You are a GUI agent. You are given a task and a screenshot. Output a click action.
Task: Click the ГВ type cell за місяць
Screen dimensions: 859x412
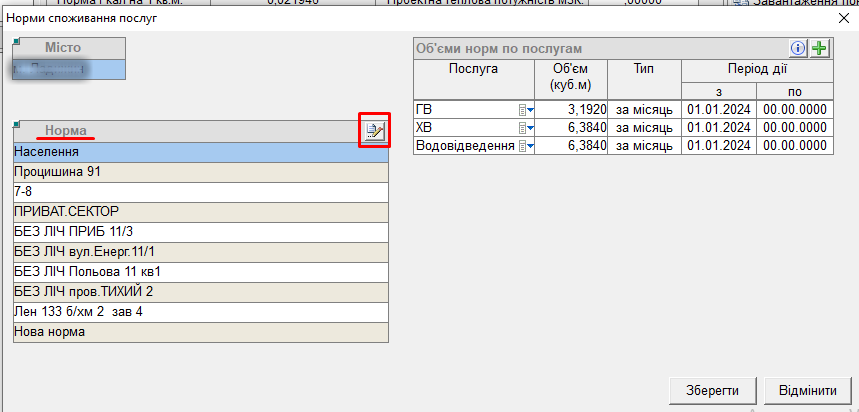click(644, 110)
